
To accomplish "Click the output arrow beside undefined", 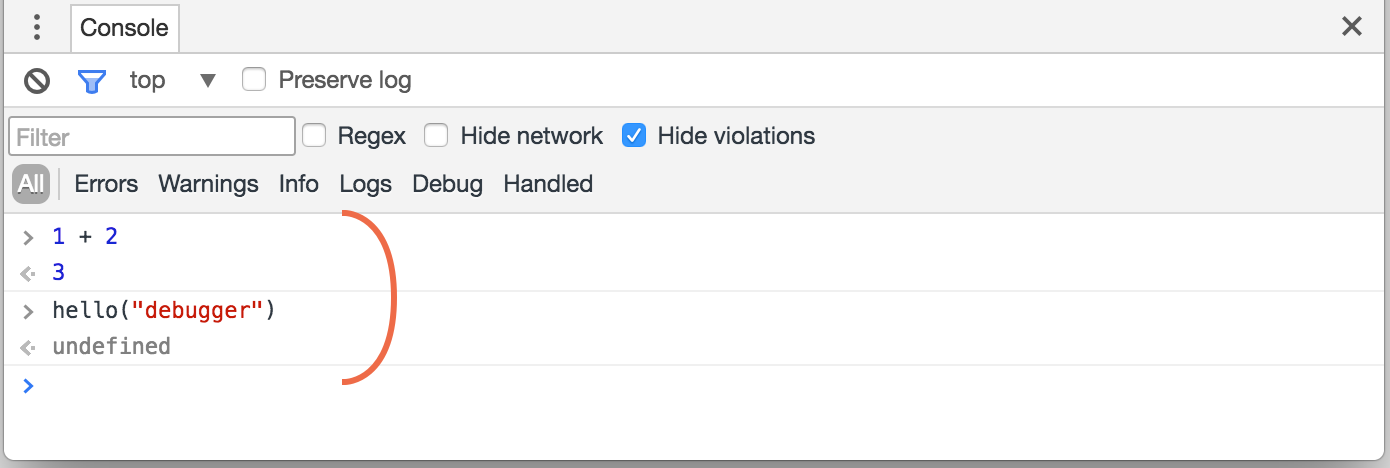I will point(28,347).
